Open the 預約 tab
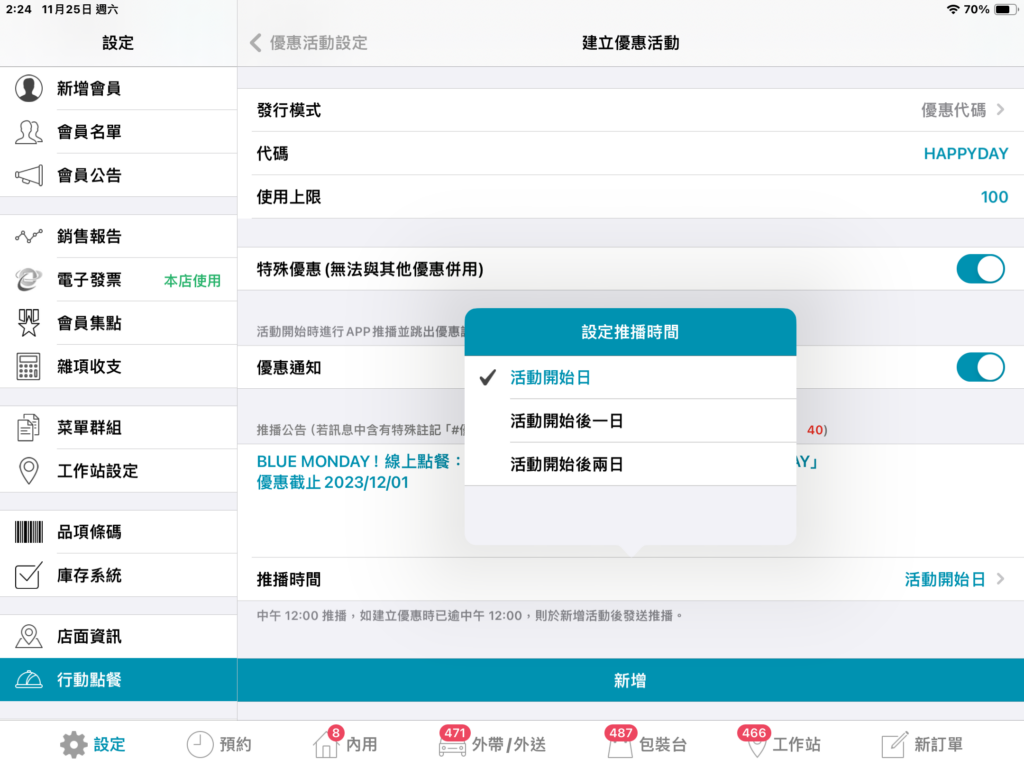 pos(219,744)
